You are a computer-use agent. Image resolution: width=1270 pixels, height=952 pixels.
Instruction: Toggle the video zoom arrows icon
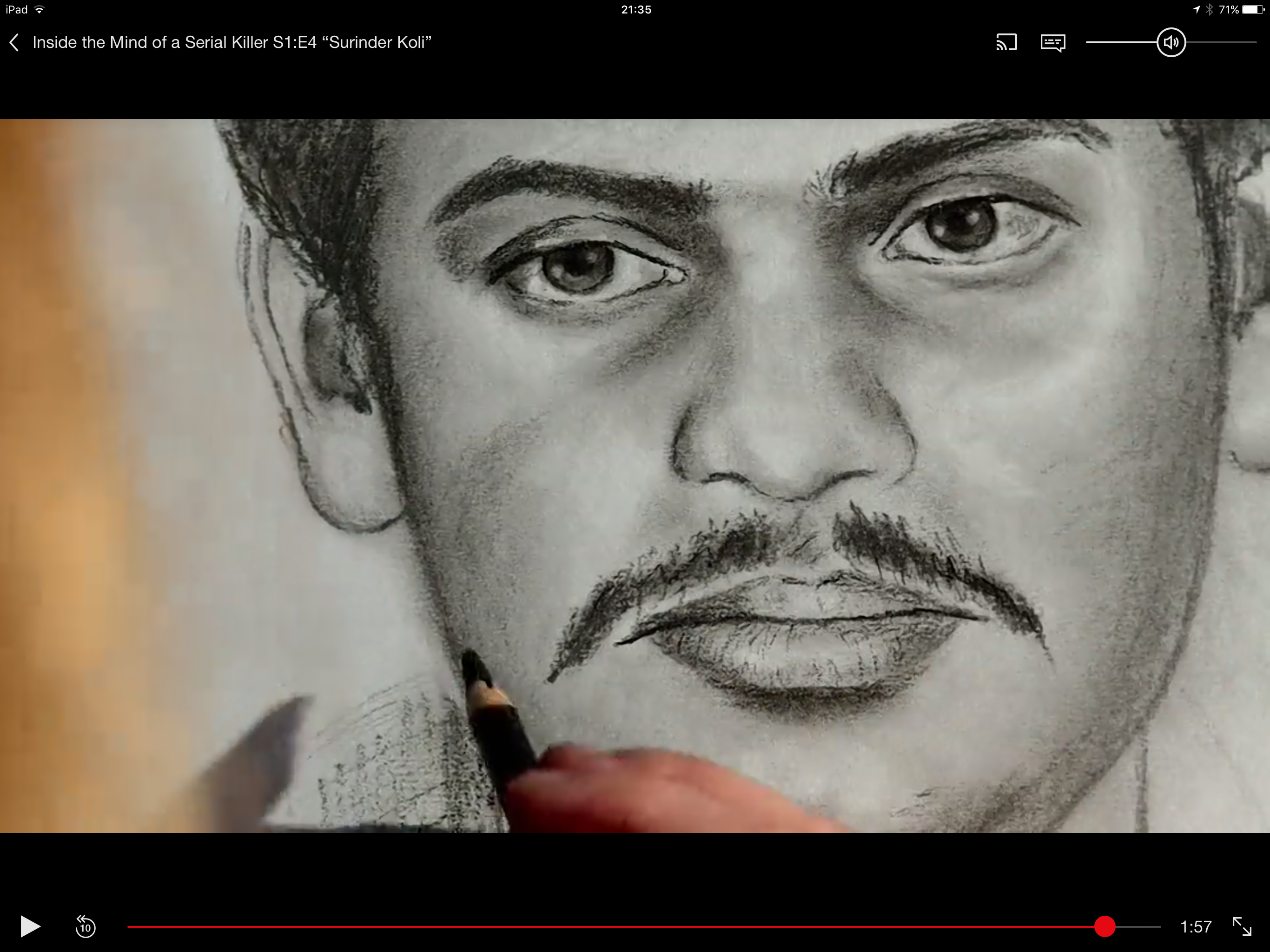tap(1242, 926)
